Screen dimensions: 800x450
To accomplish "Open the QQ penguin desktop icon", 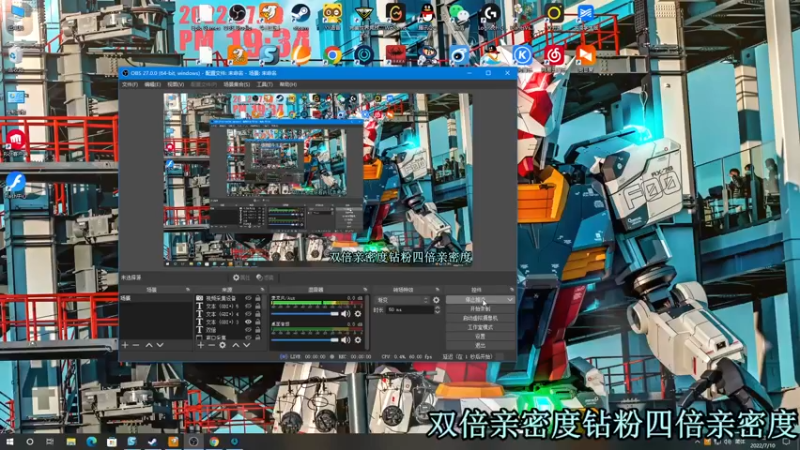I will click(x=427, y=14).
